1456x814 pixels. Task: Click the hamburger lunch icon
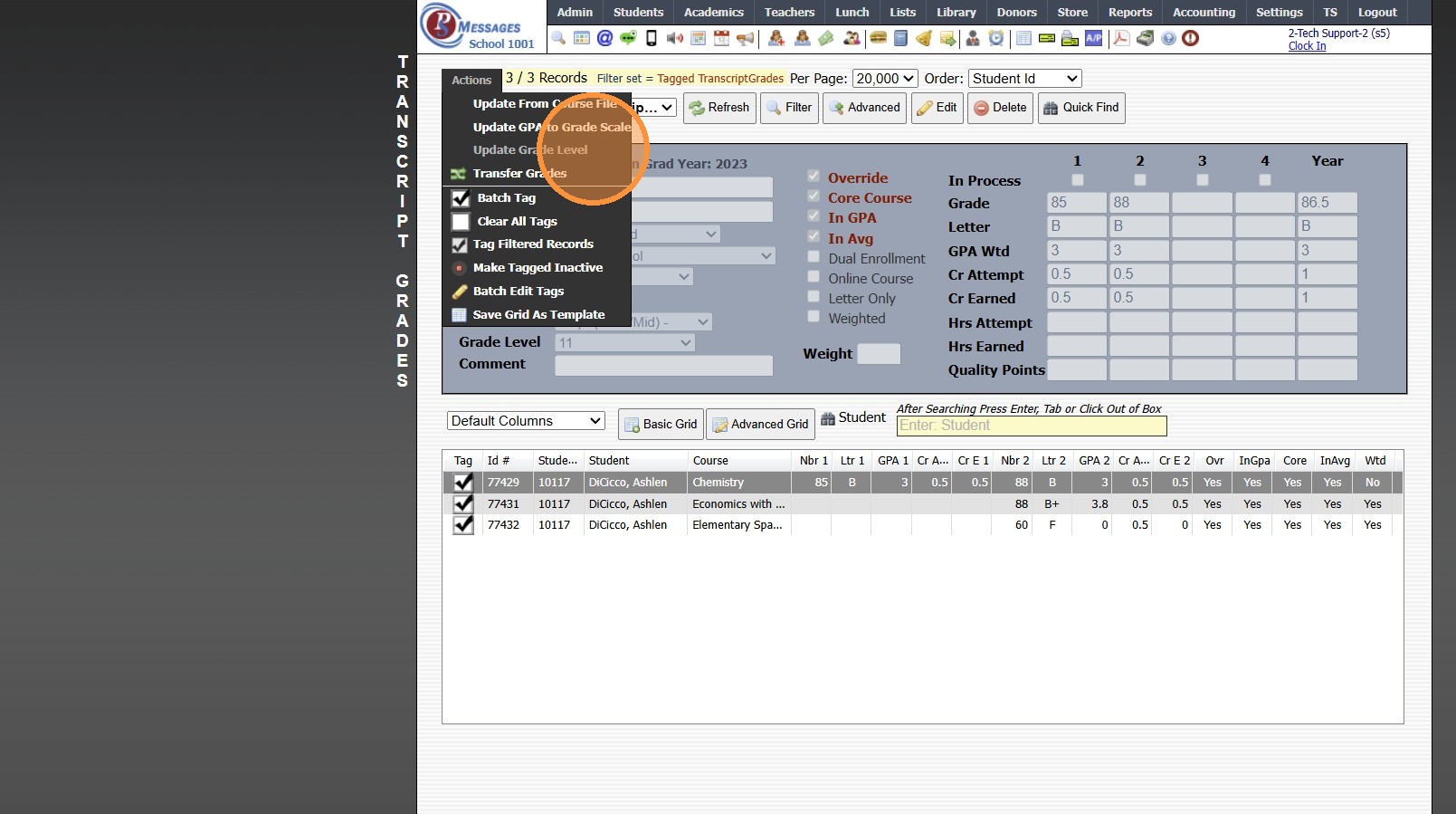[x=878, y=38]
